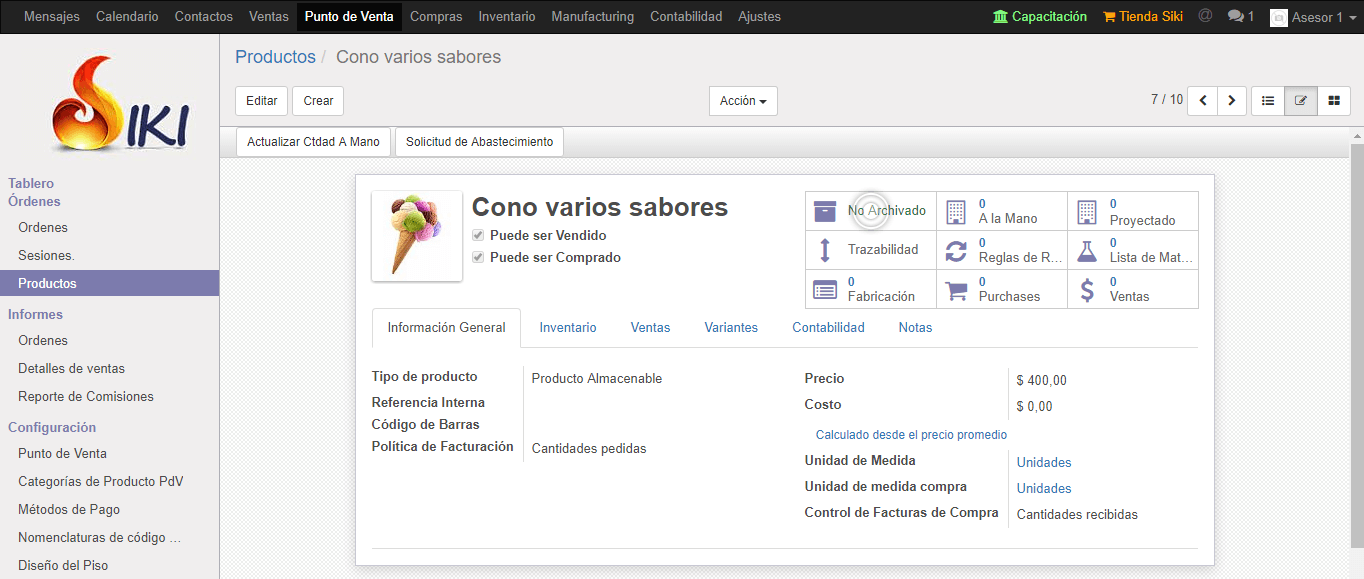Open the Contabilidad menu
The height and width of the screenshot is (579, 1364).
(x=686, y=16)
